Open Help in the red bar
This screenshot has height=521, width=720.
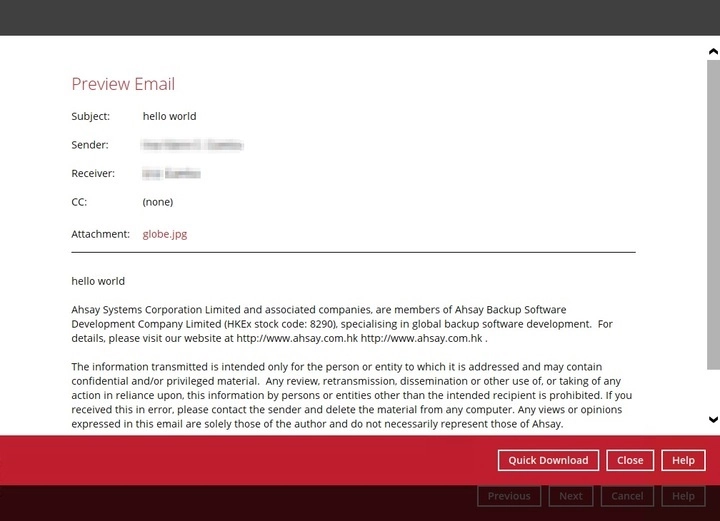tap(683, 460)
